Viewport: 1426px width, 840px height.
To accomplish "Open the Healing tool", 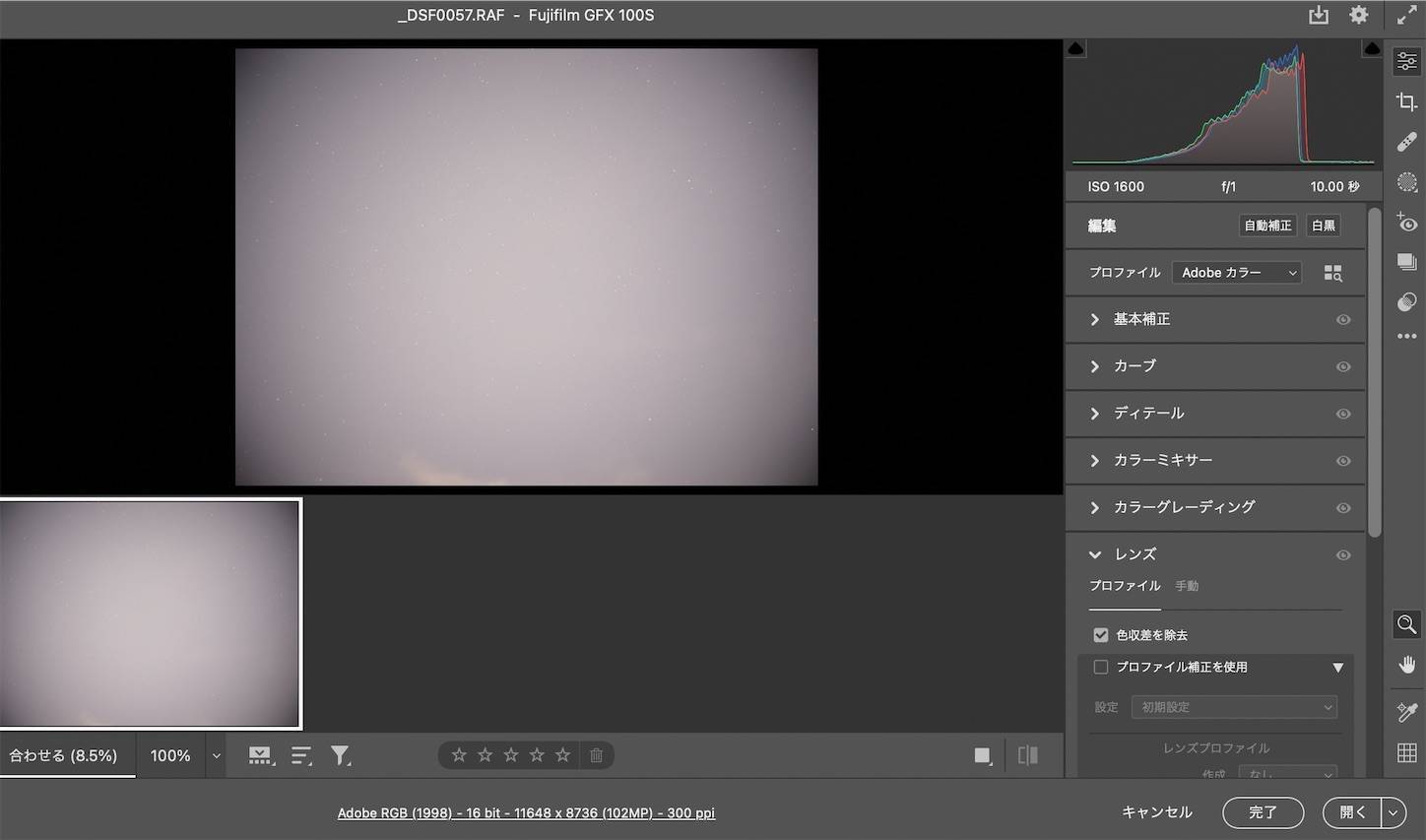I will point(1406,141).
